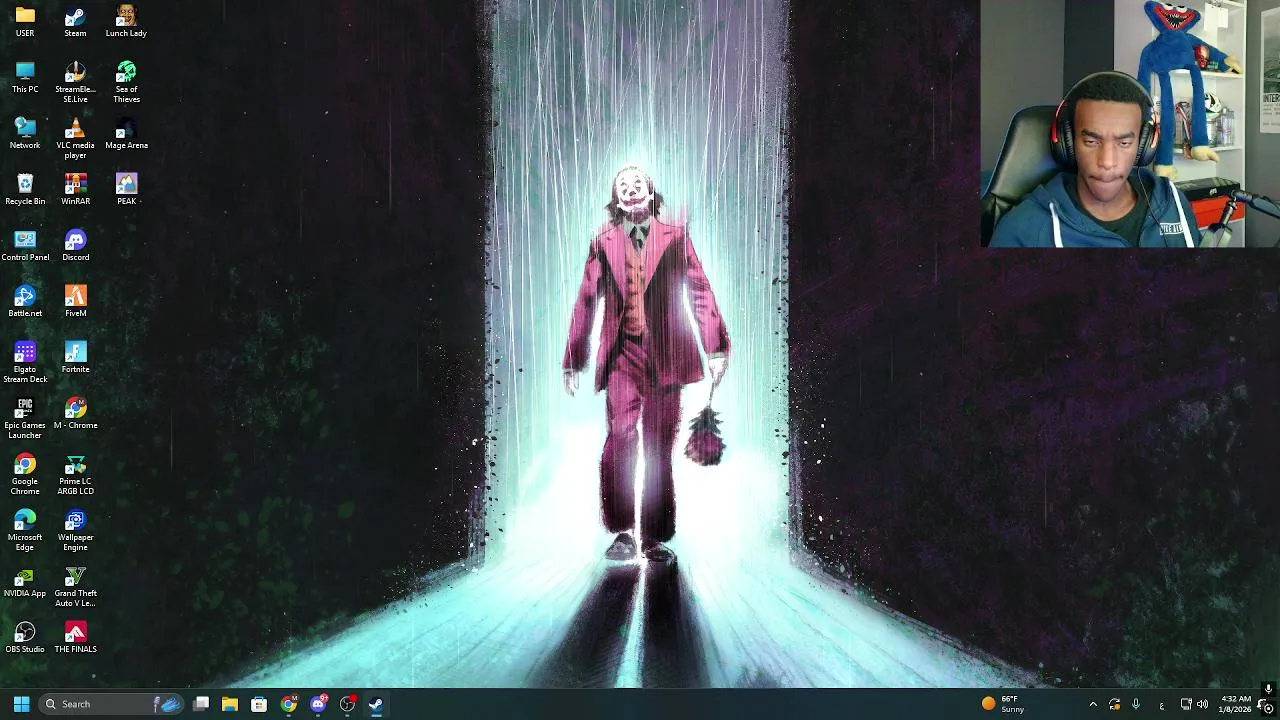
Task: Open the USER folder desktop icon
Action: [x=25, y=22]
